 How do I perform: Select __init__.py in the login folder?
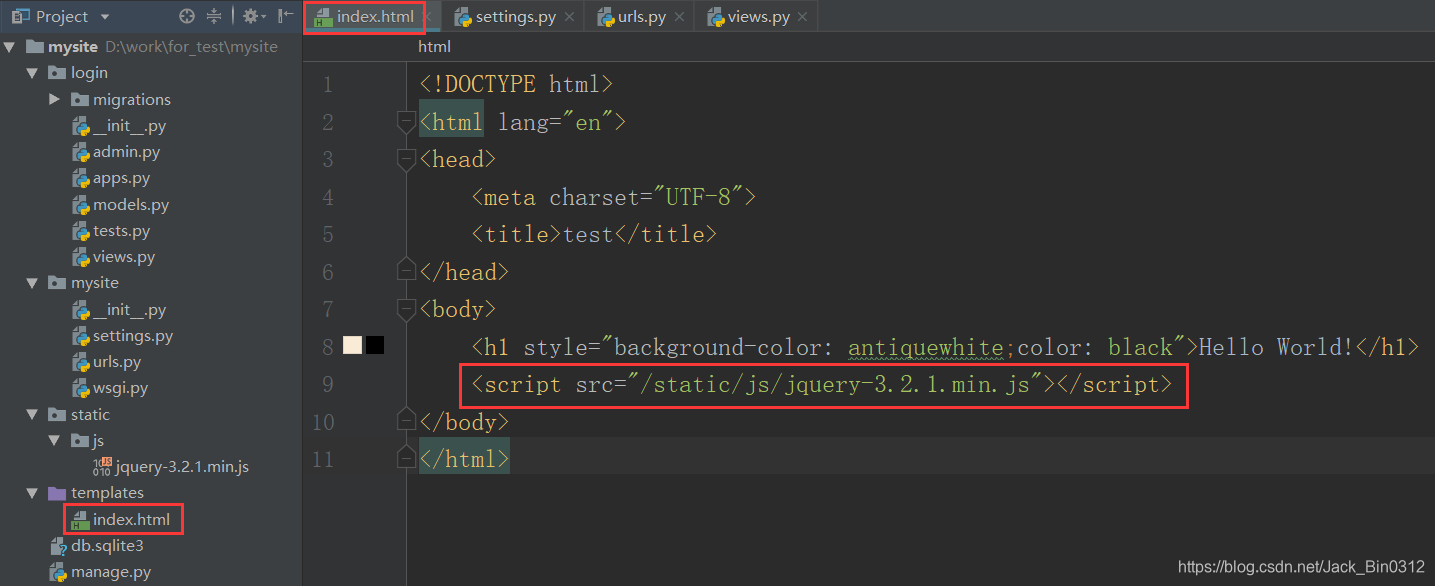(x=129, y=126)
